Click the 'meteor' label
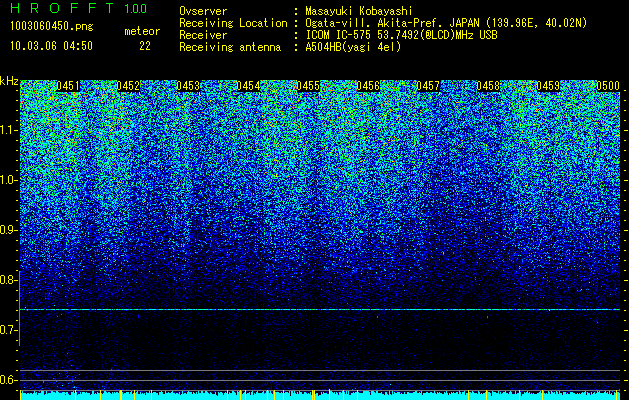 [142, 31]
